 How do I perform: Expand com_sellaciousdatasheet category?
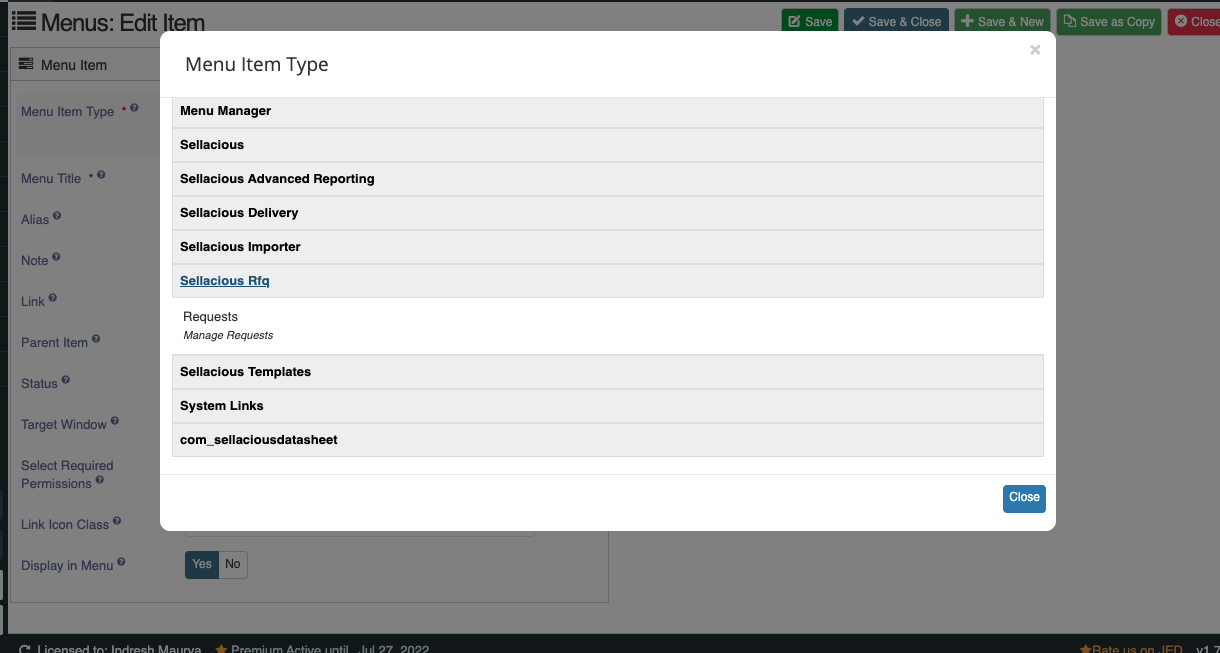pyautogui.click(x=607, y=440)
